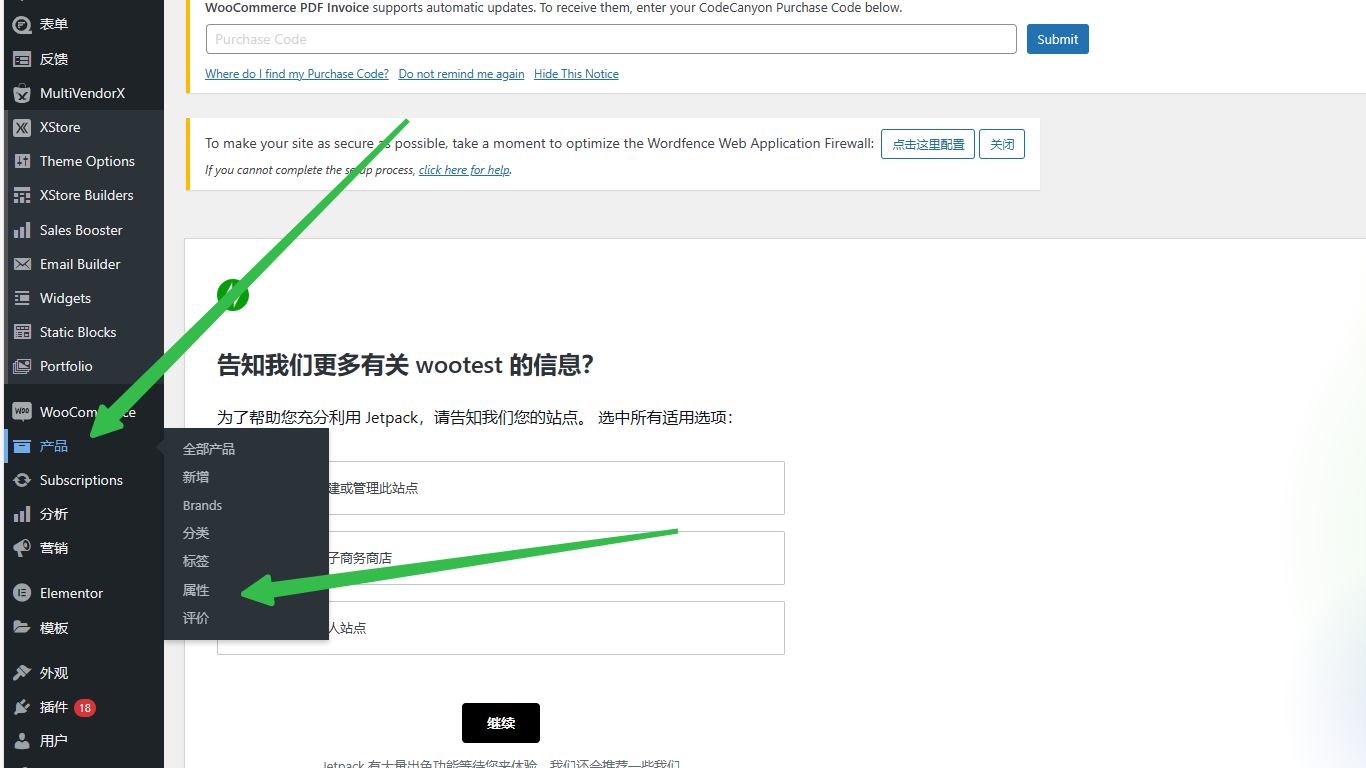Viewport: 1366px width, 768px height.
Task: Select 分类 submenu entry
Action: [196, 533]
